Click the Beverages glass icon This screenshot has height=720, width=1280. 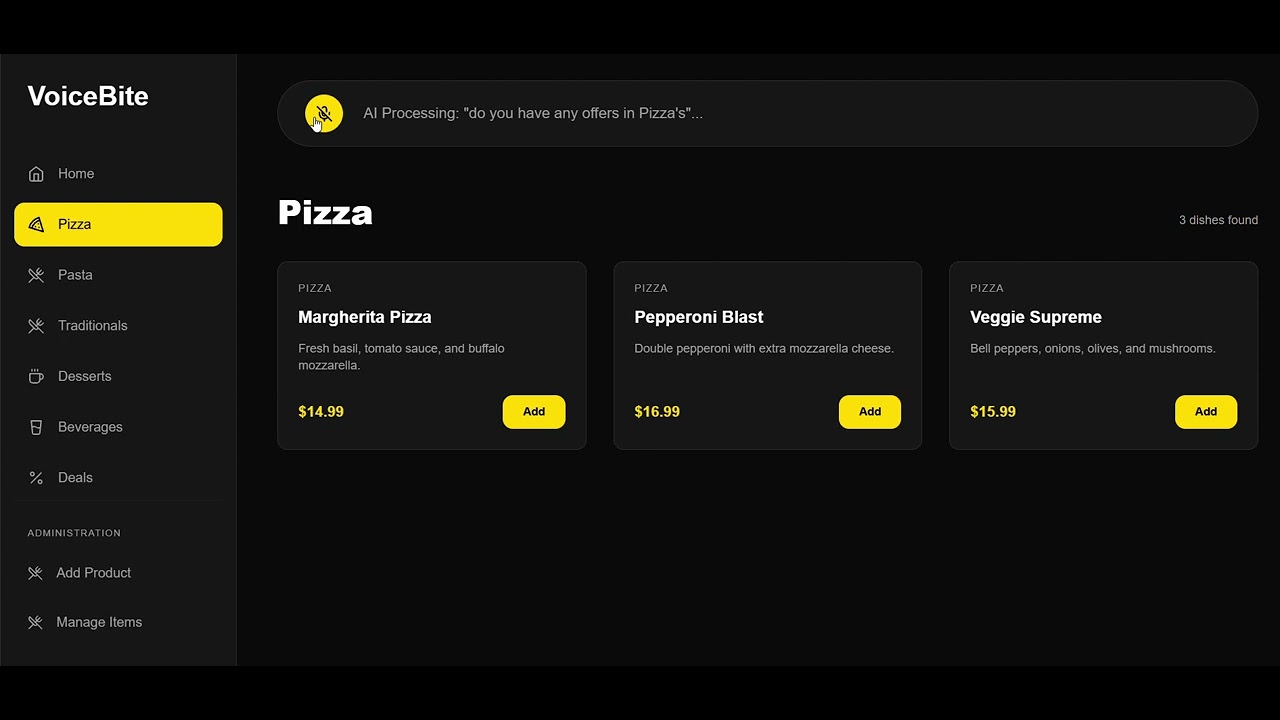pos(36,427)
